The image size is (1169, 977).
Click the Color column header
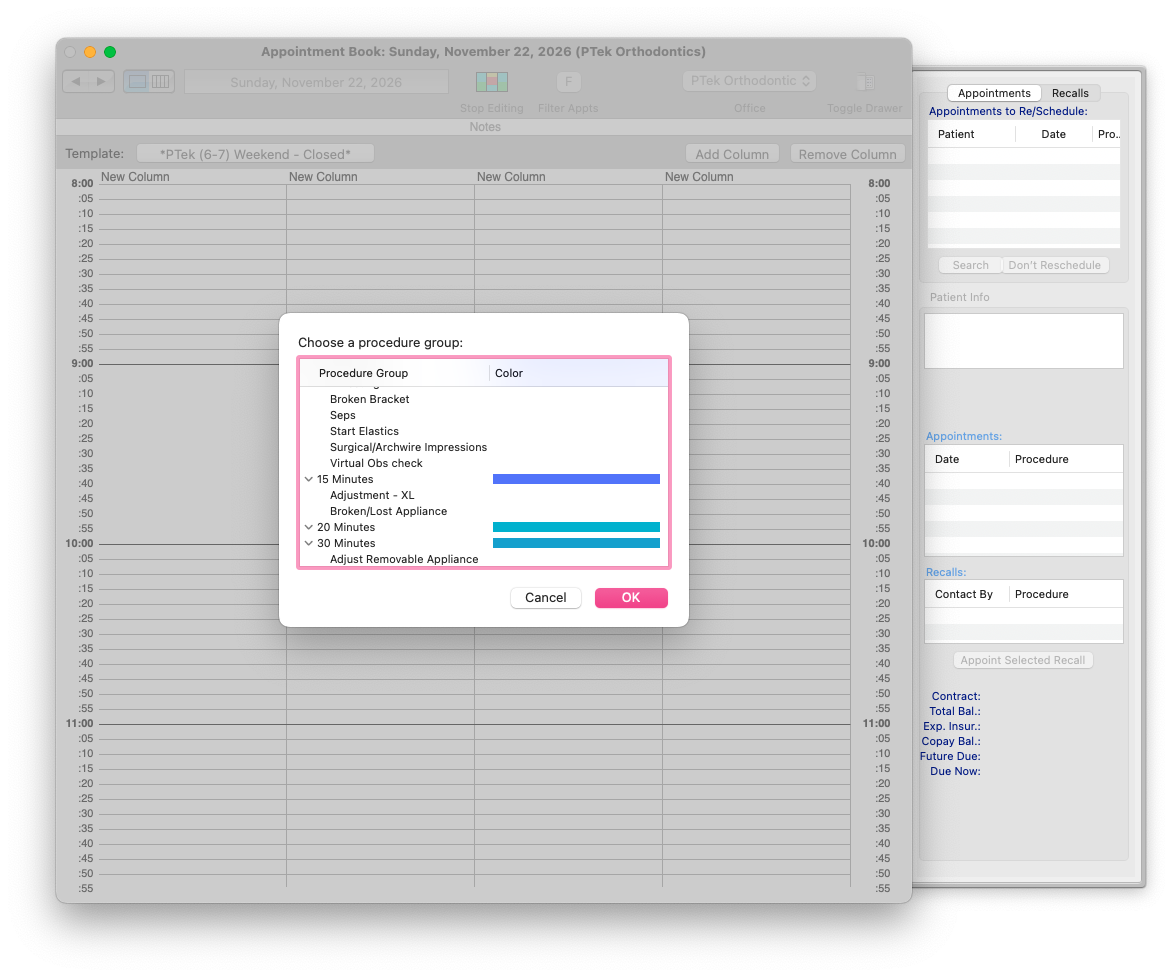click(x=579, y=373)
